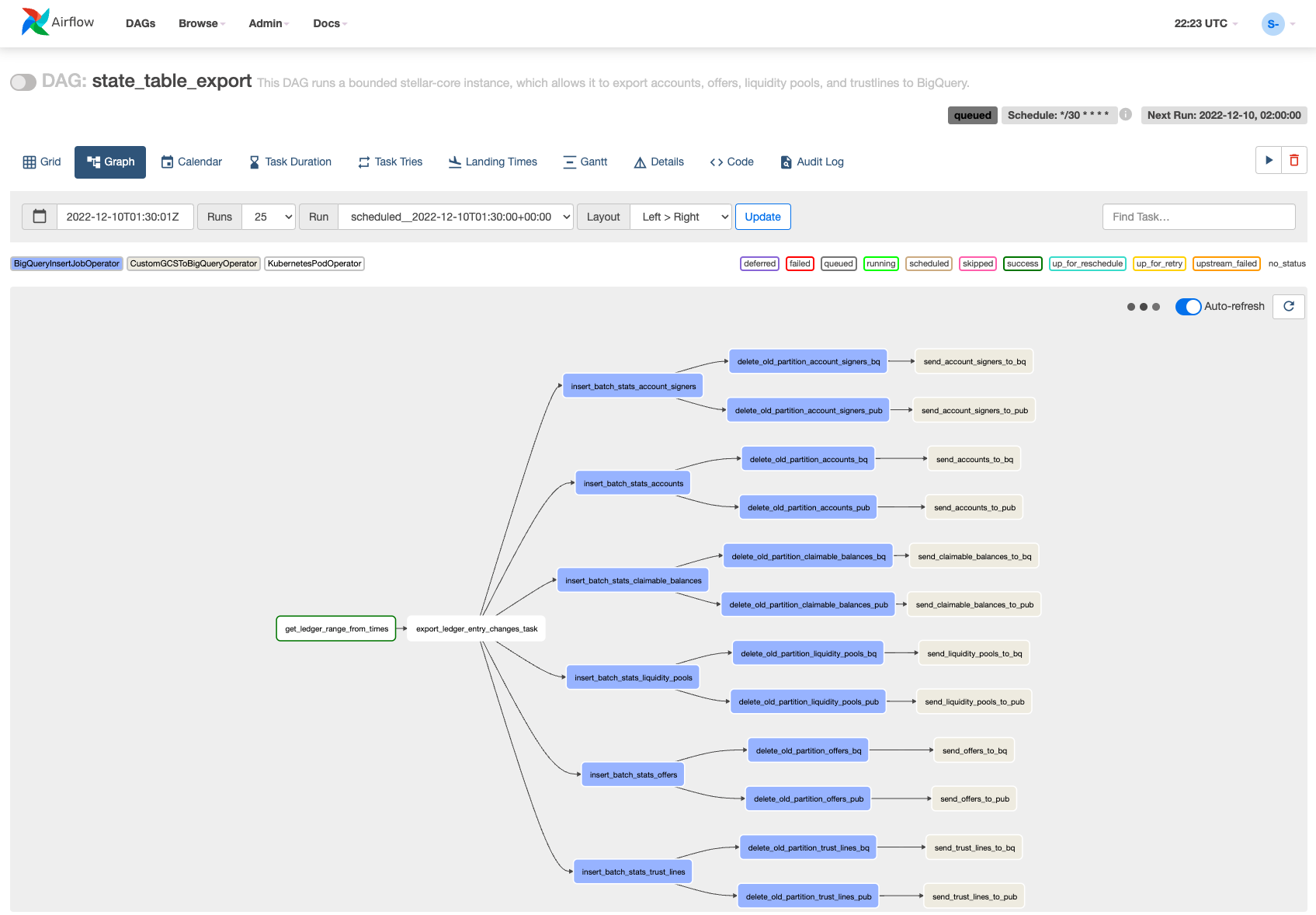The height and width of the screenshot is (915, 1316).
Task: Open the scheduled Run selector dropdown
Action: click(x=456, y=217)
